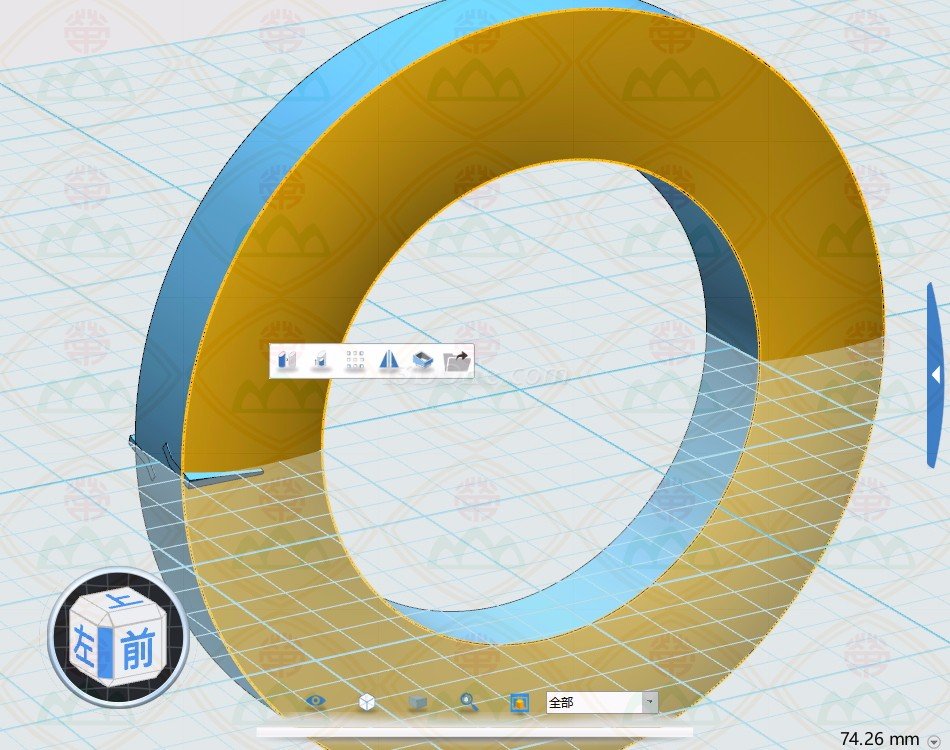
Task: Select the array pattern grid icon
Action: 355,360
